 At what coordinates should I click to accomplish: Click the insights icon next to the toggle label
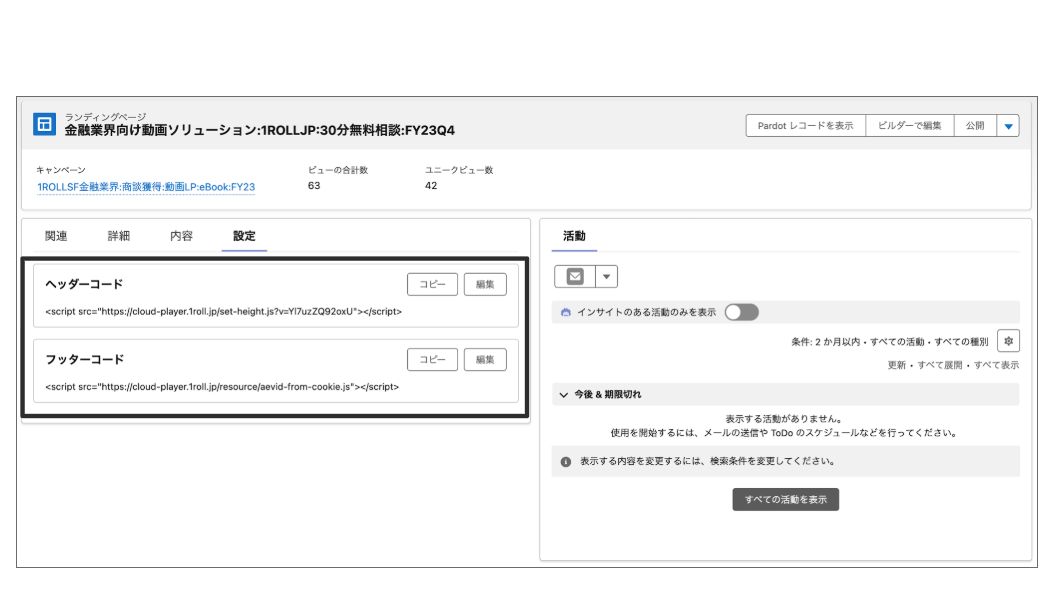tap(566, 312)
